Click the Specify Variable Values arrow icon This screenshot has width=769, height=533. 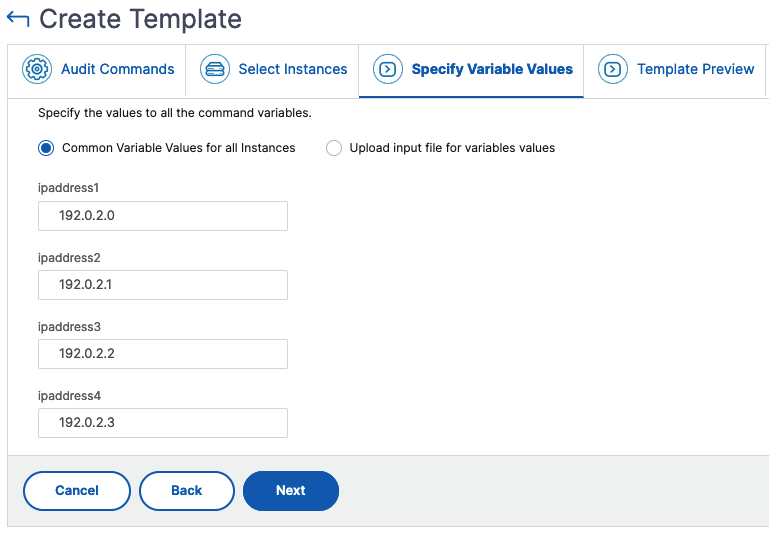click(388, 69)
